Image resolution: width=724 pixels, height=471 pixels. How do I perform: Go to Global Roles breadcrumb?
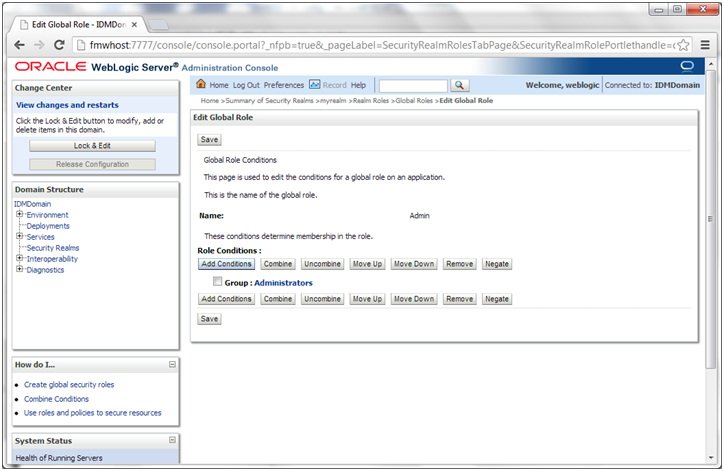pyautogui.click(x=414, y=101)
